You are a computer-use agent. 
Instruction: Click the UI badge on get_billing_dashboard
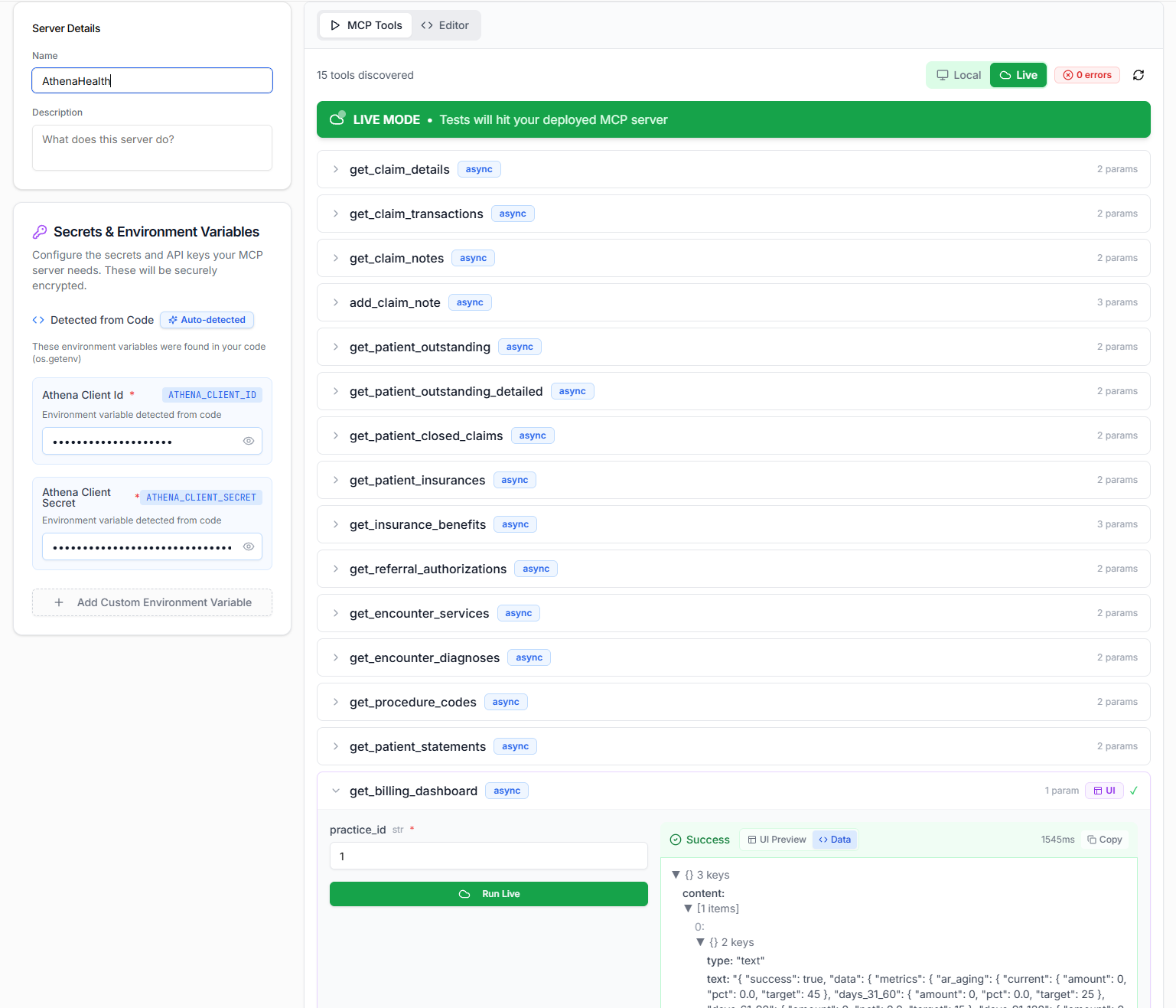(1104, 791)
